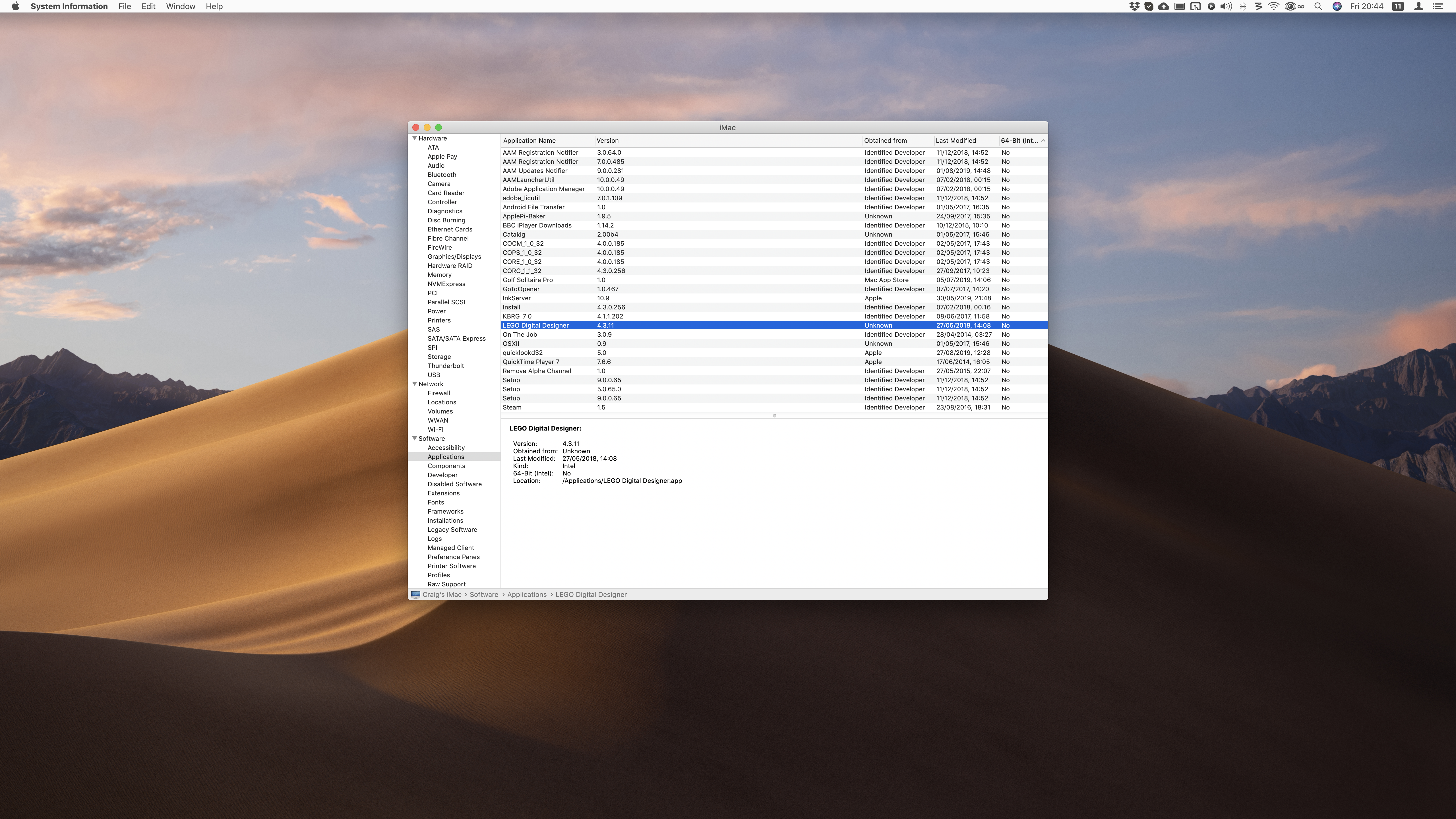Open the Apple menu icon

pyautogui.click(x=15, y=6)
